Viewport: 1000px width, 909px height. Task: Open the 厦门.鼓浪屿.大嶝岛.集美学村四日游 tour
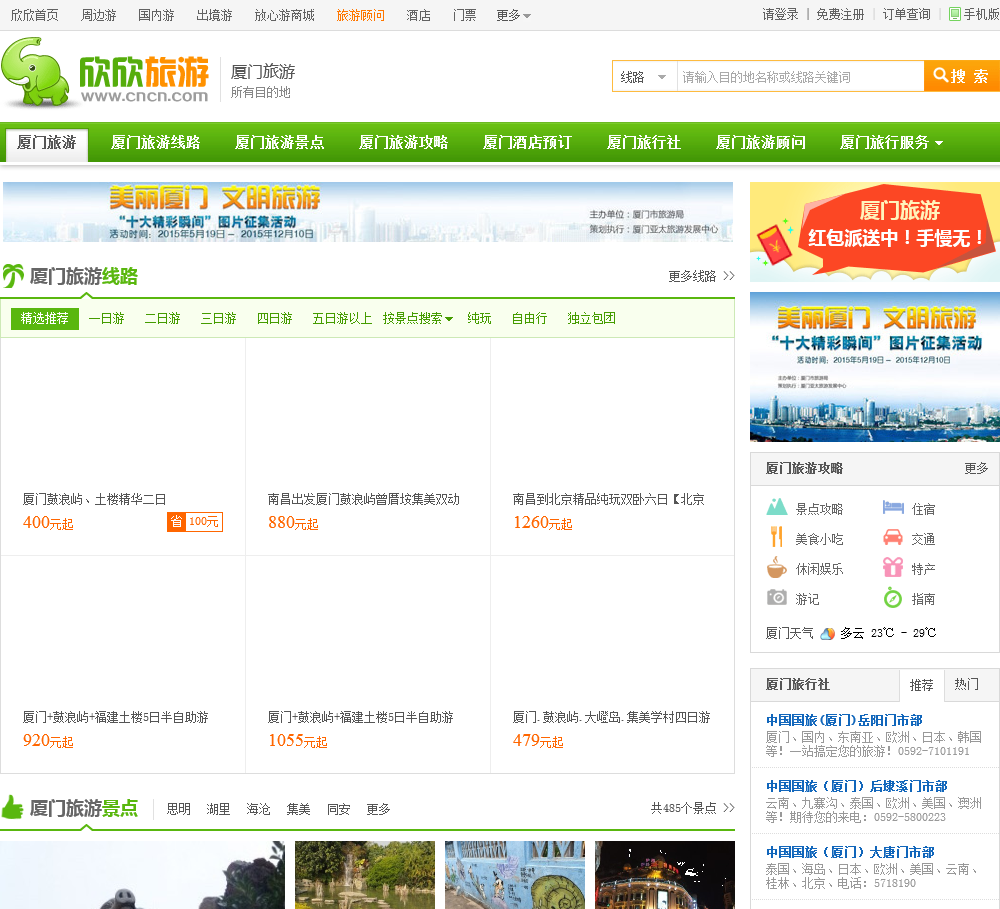click(x=612, y=717)
